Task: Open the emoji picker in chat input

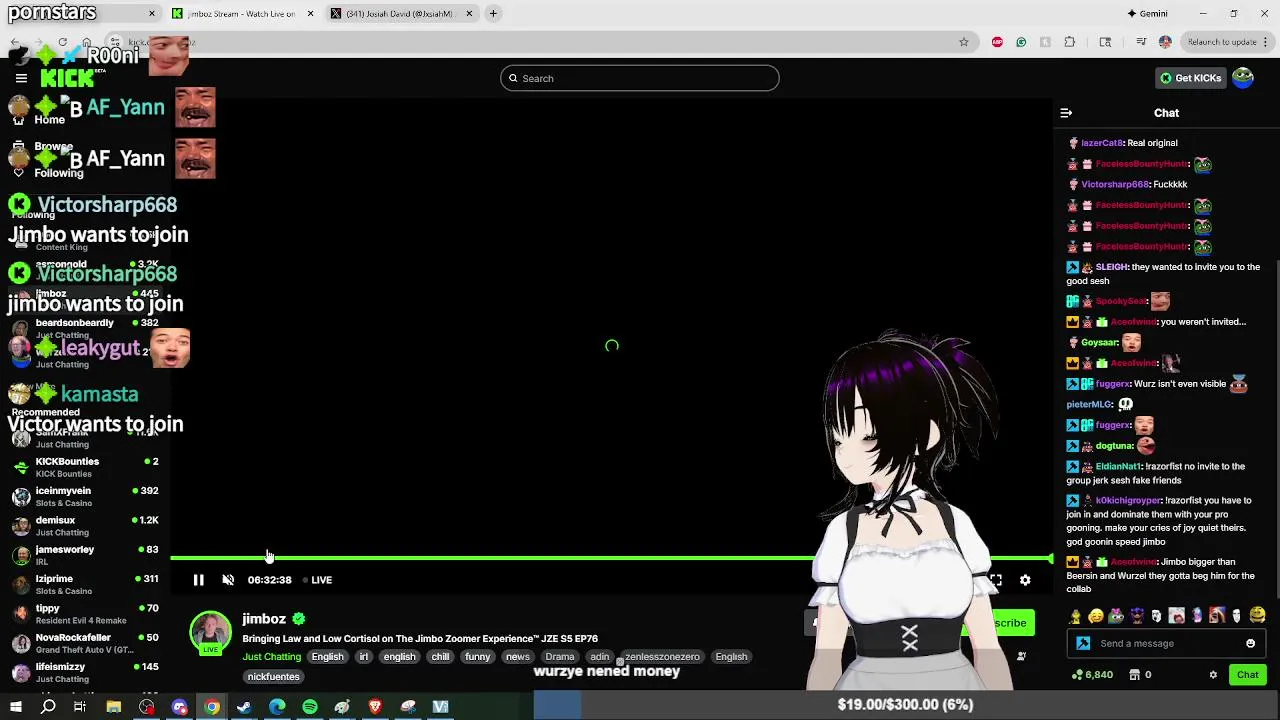Action: [1250, 644]
